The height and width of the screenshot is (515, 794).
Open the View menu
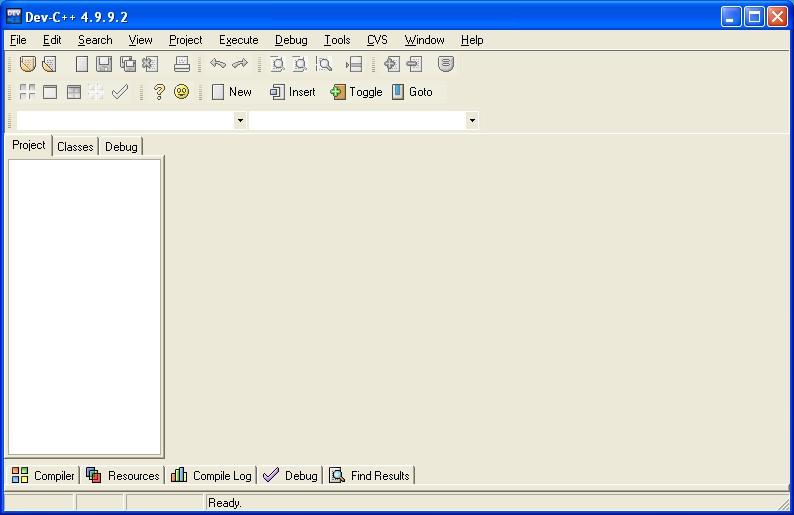140,40
